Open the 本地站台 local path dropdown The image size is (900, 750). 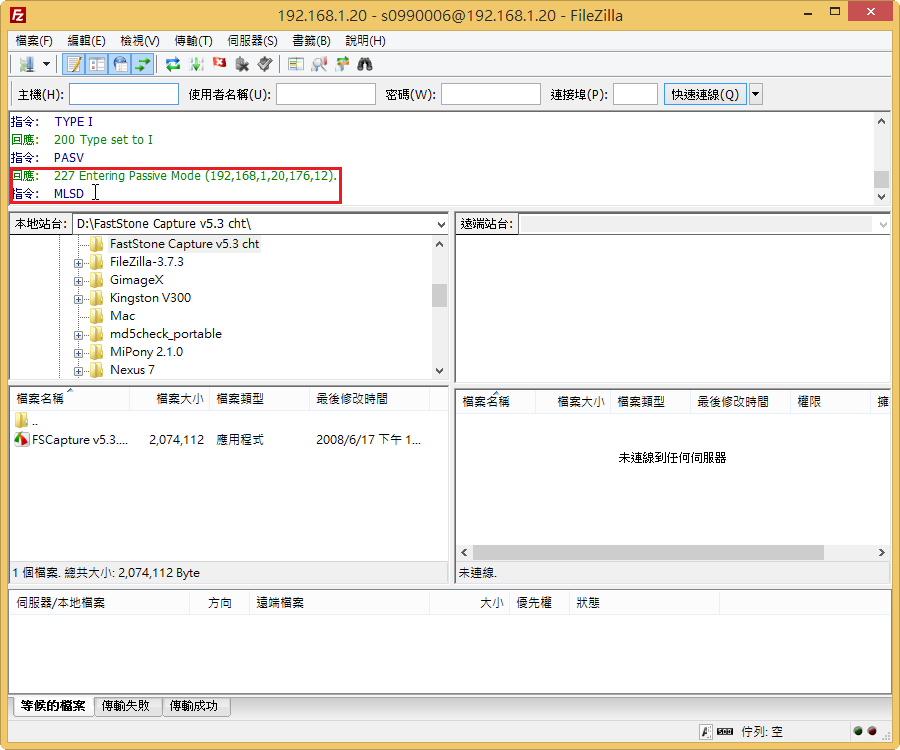441,224
